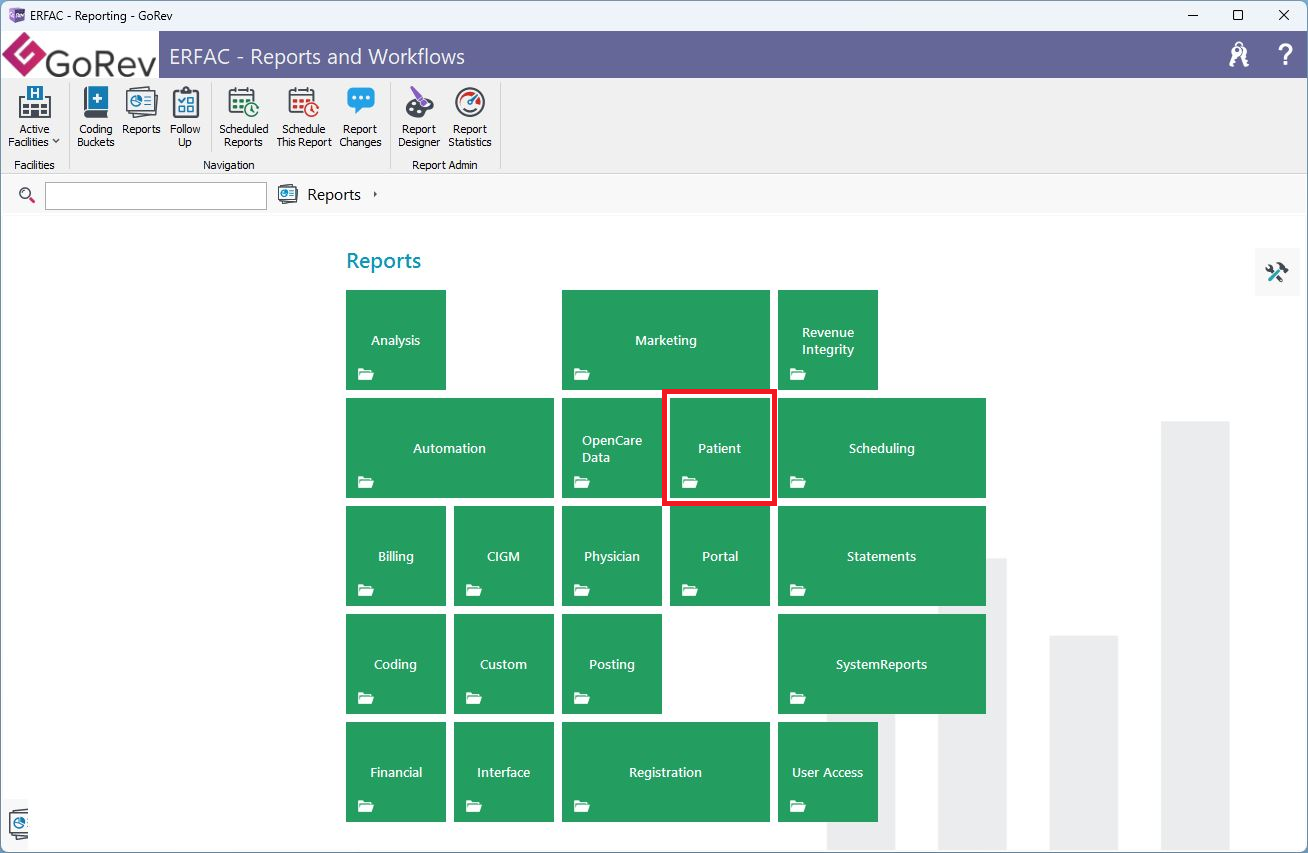Open the OpenCare Data folder tile

(611, 448)
